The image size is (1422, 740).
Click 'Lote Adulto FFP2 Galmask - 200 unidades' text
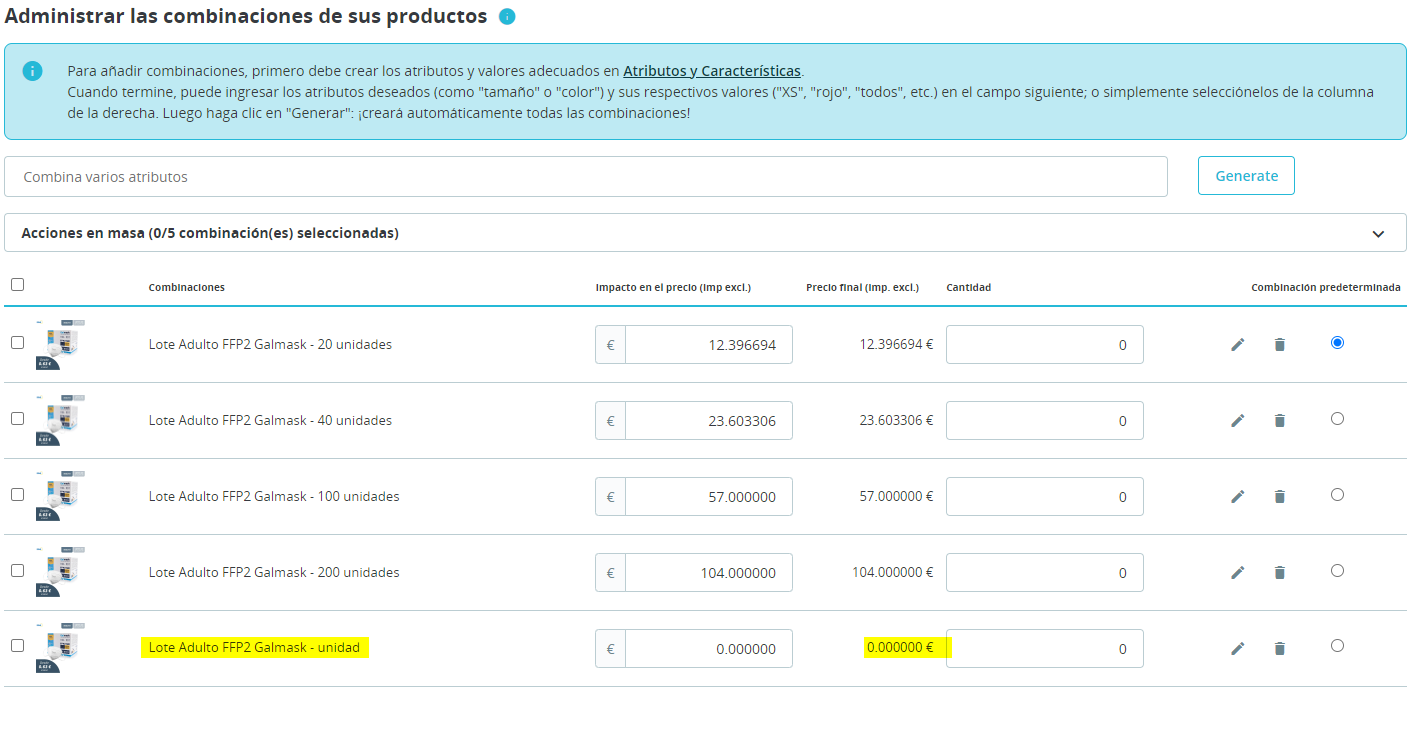coord(274,572)
